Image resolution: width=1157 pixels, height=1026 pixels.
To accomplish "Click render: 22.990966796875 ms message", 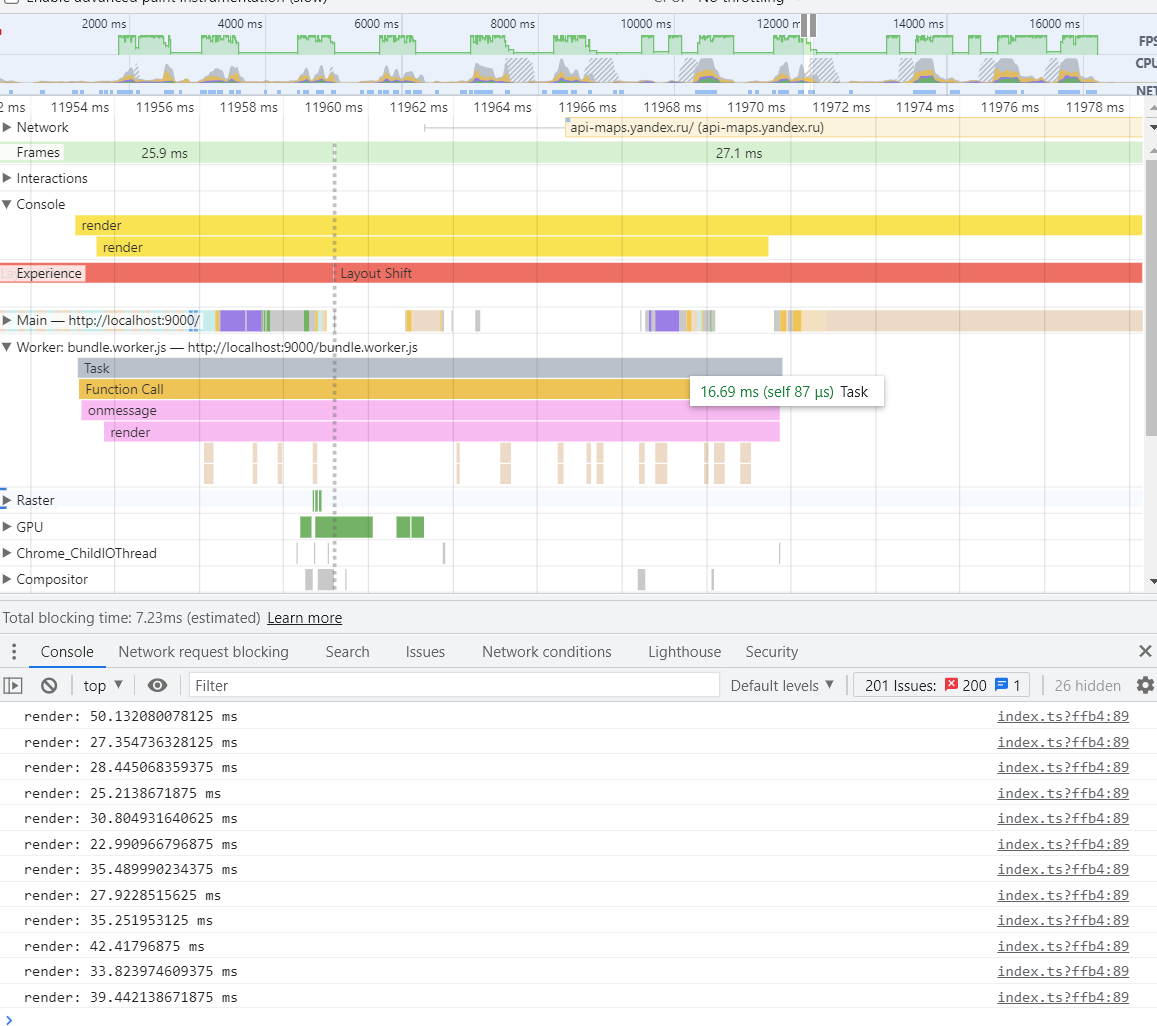I will (x=131, y=844).
